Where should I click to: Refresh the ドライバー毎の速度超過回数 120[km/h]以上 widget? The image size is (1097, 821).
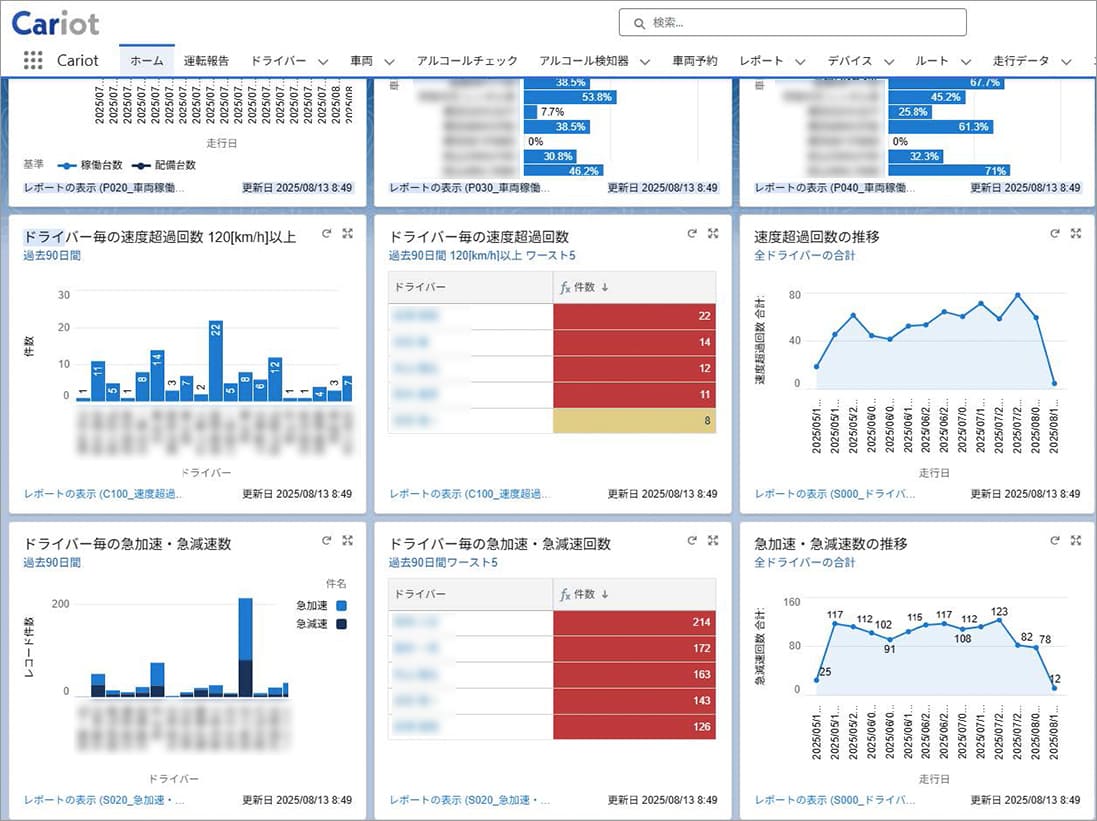326,233
